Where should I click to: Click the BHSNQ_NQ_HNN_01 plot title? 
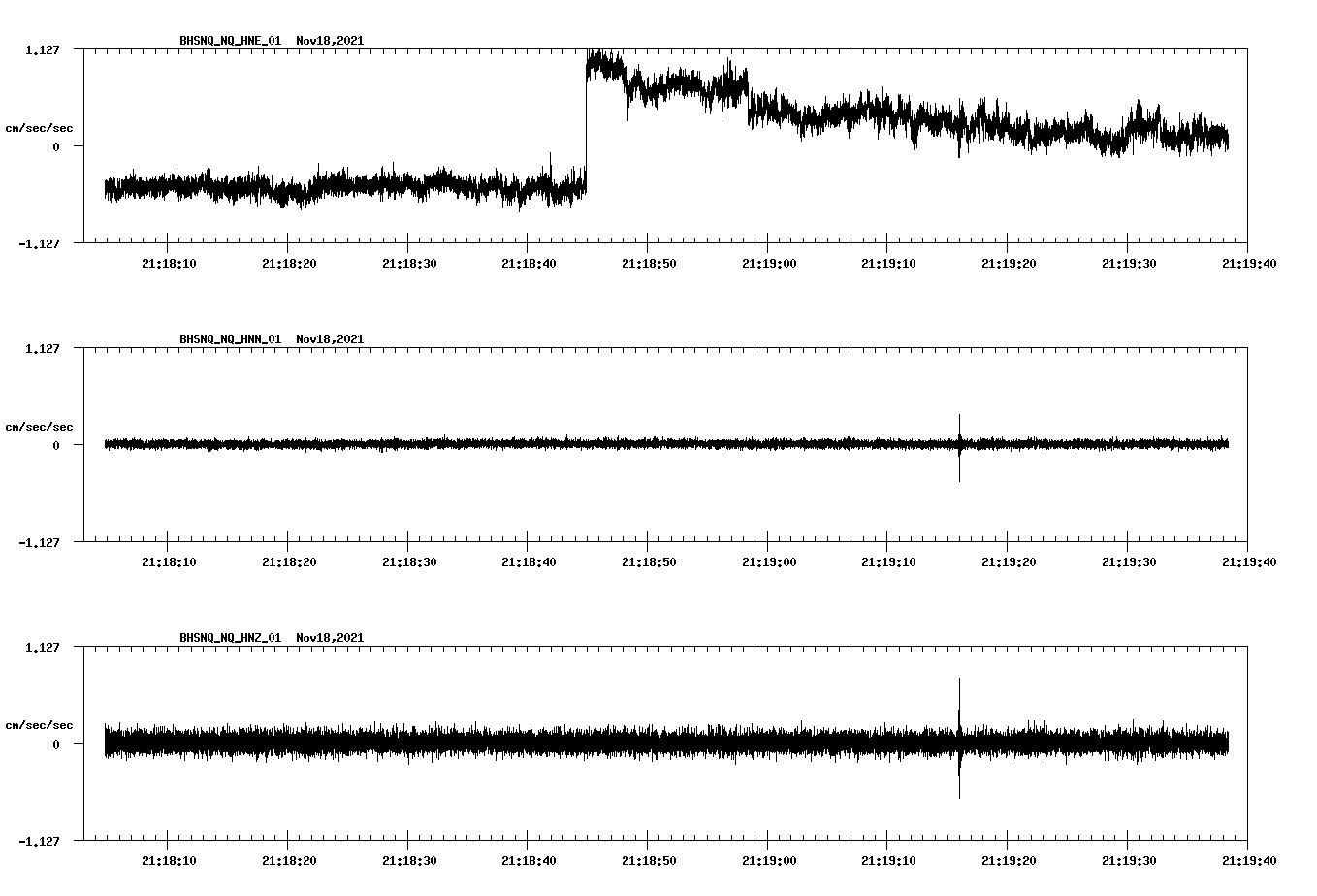(272, 339)
